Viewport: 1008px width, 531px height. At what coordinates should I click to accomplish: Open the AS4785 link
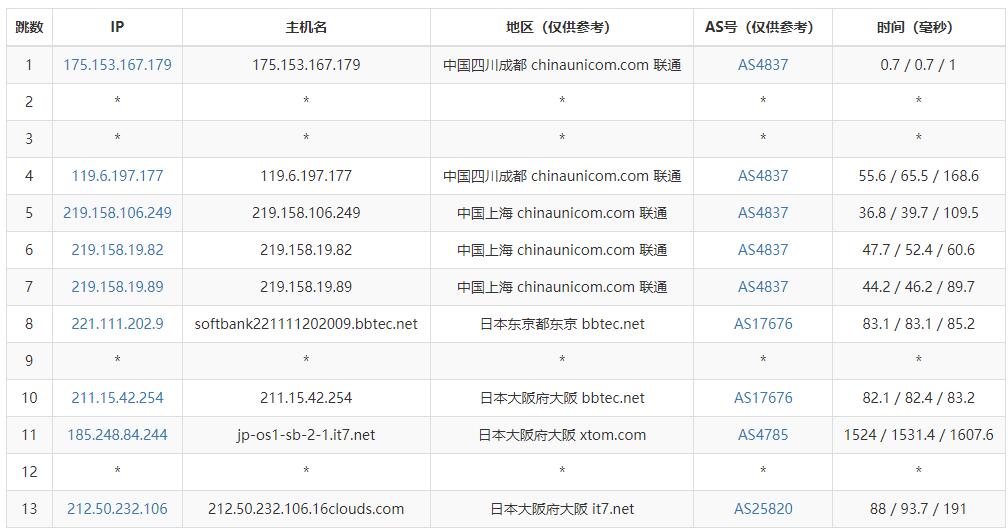[762, 435]
